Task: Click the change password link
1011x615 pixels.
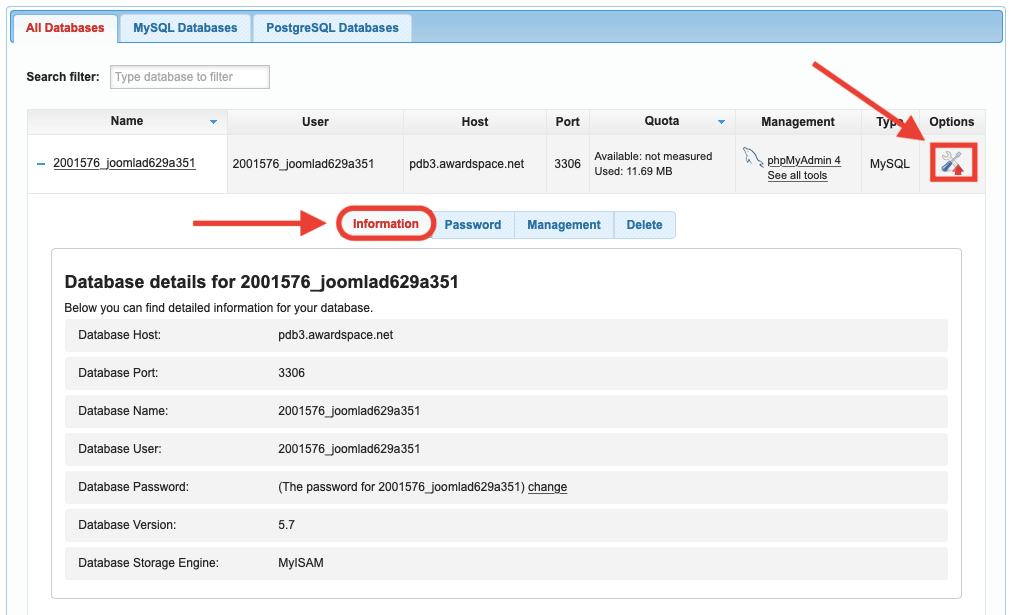Action: 547,487
